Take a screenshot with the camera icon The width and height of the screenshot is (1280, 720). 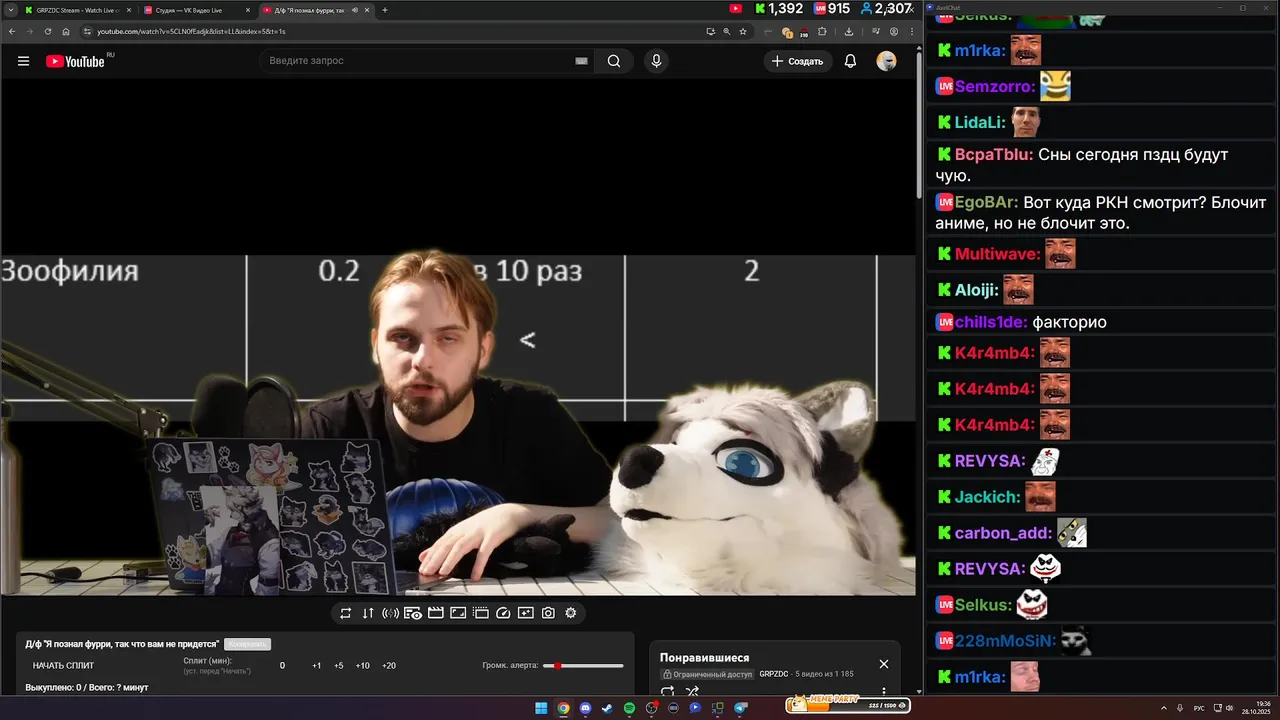(x=548, y=613)
